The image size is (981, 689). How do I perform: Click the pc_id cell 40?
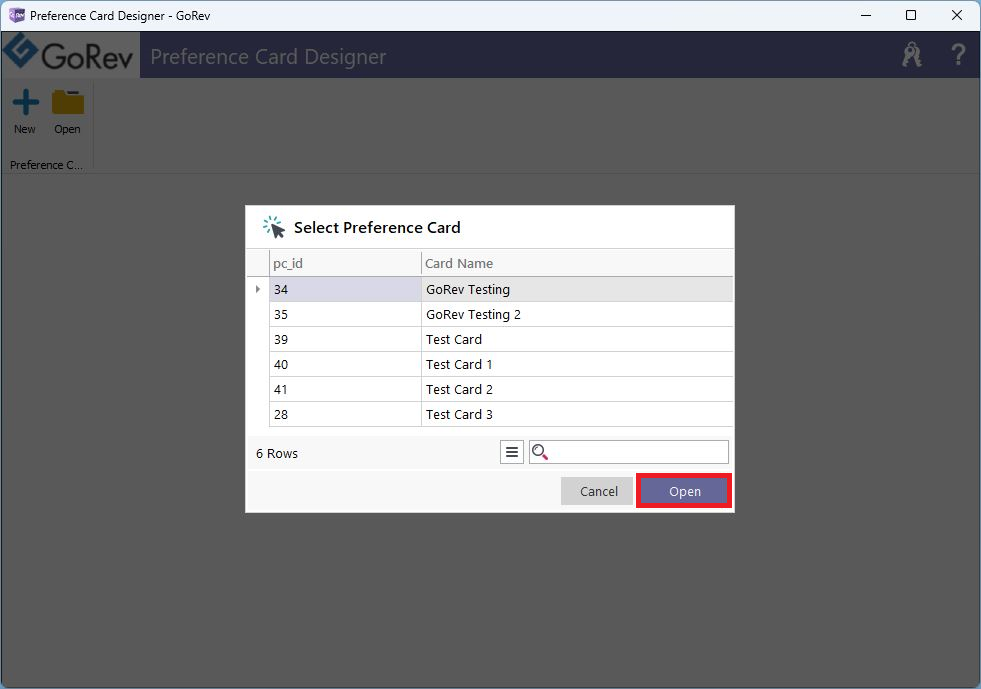(x=345, y=364)
